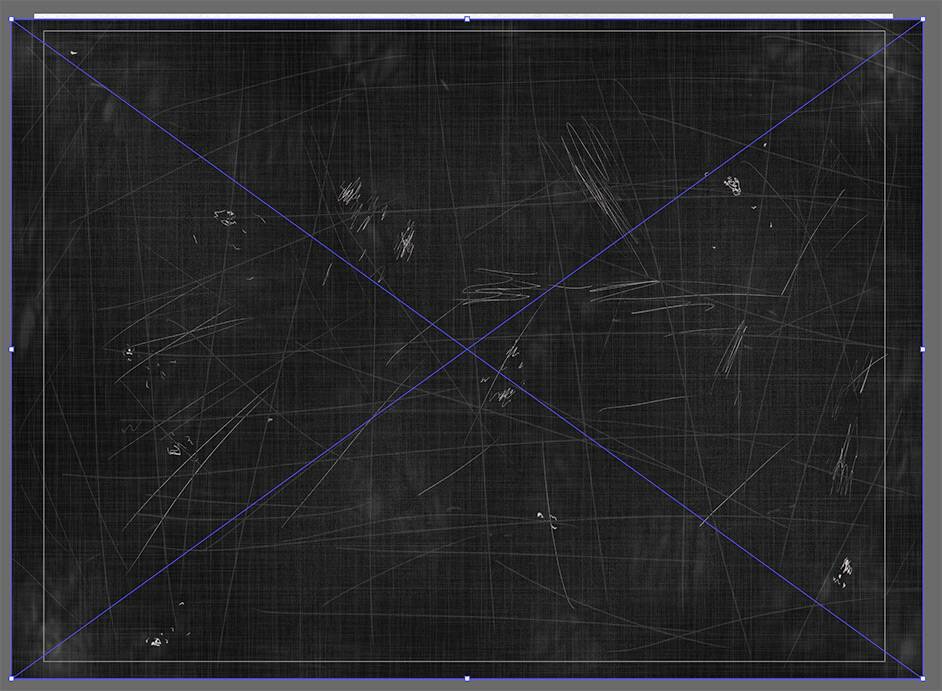Click the top-left corner selection handle
This screenshot has width=942, height=691.
pos(11,19)
